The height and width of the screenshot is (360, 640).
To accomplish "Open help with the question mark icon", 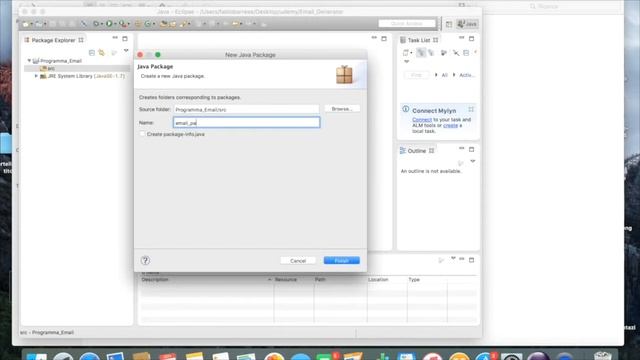I will click(145, 260).
